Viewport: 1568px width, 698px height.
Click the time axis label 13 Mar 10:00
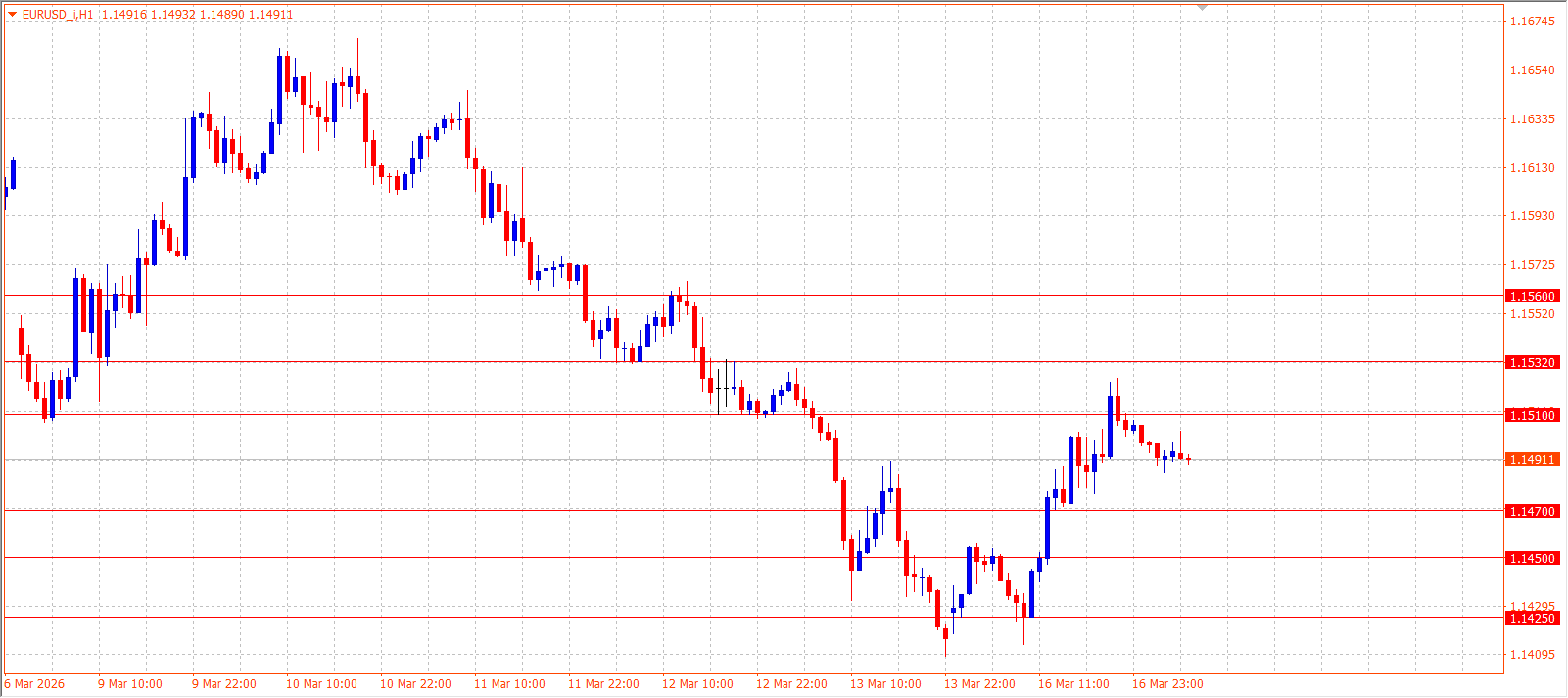[885, 684]
